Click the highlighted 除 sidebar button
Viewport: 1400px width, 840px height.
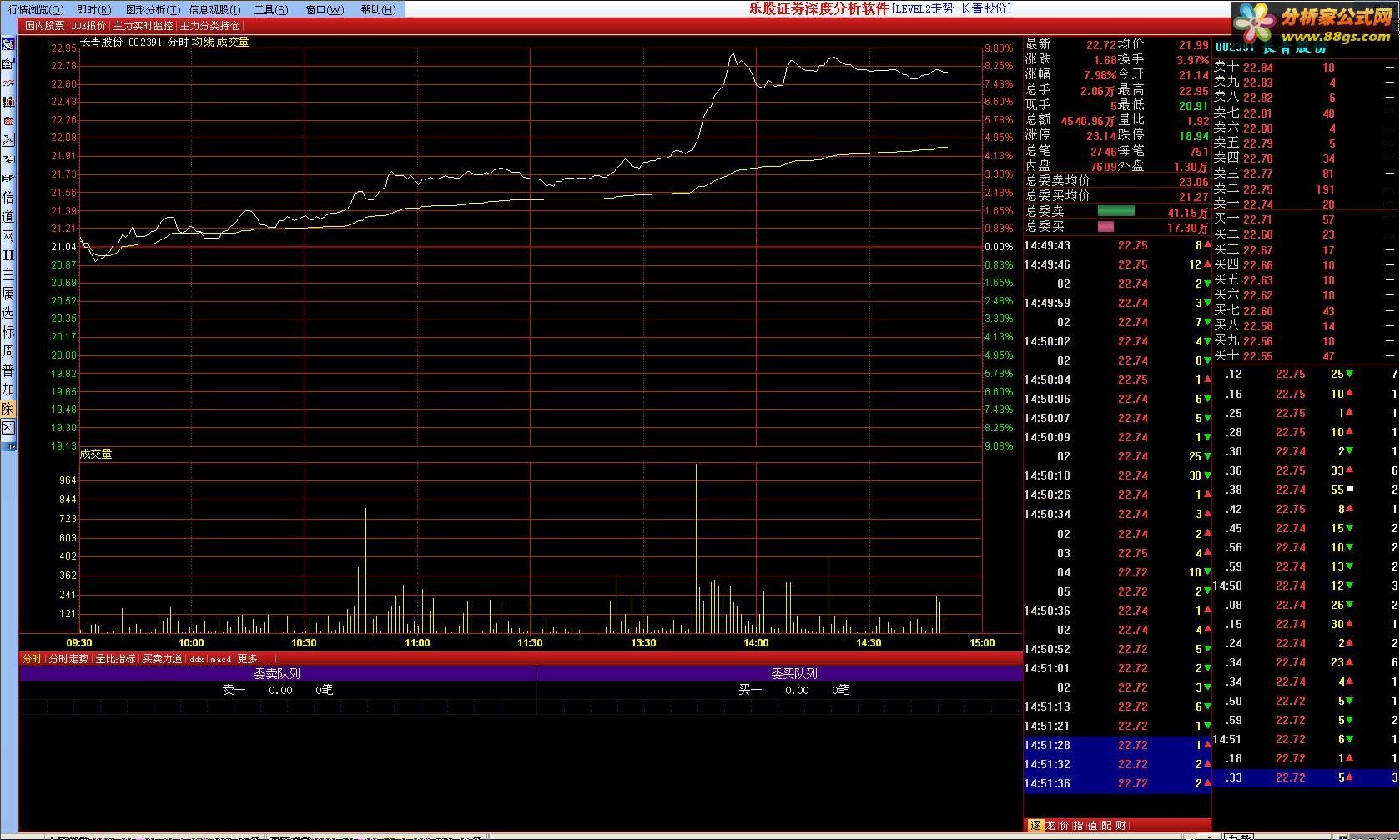[8, 409]
